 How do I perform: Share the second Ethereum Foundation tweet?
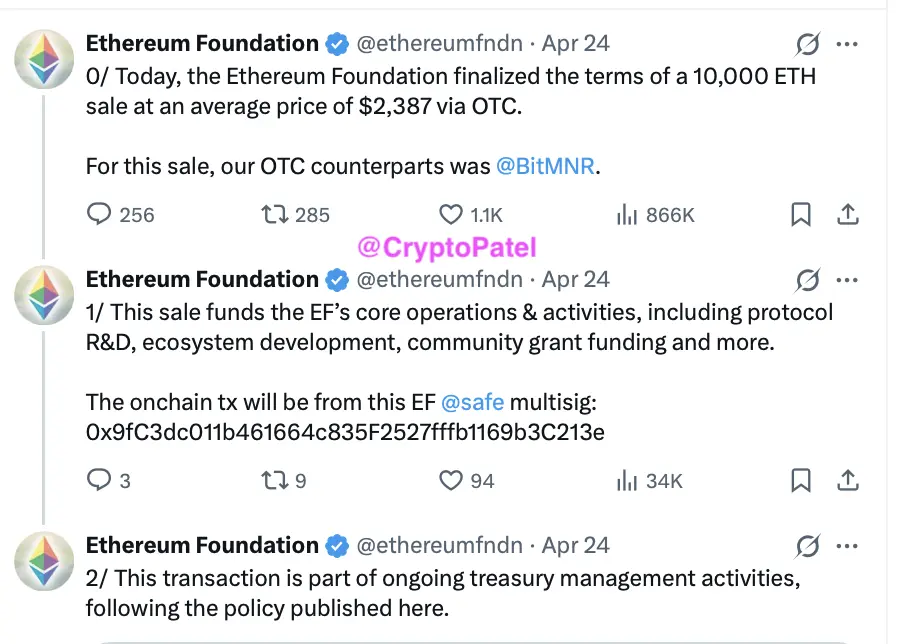pos(847,481)
